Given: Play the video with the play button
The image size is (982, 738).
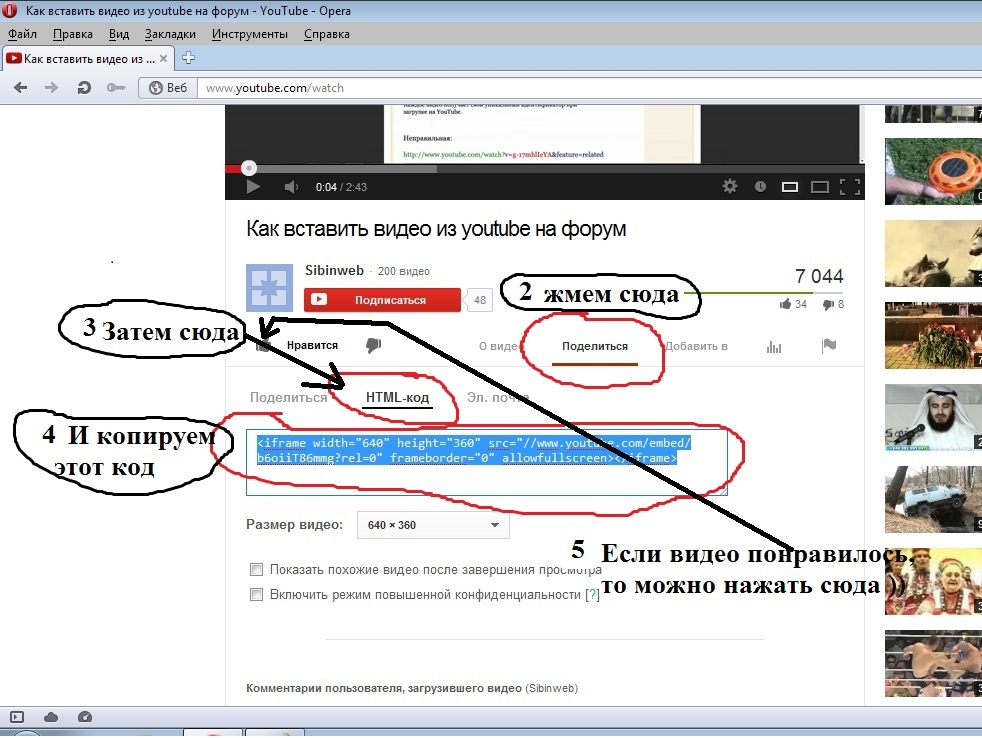Looking at the screenshot, I should click(x=253, y=187).
